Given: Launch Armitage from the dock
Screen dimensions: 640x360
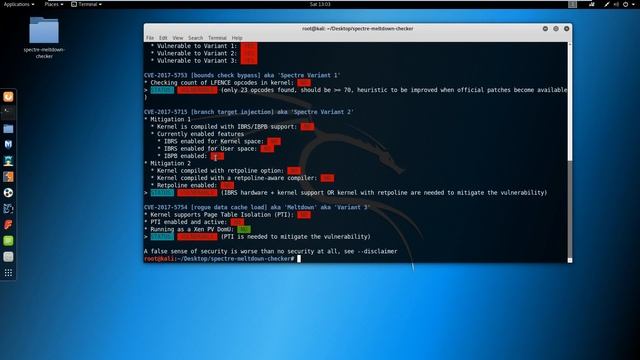Looking at the screenshot, I should (8, 161).
